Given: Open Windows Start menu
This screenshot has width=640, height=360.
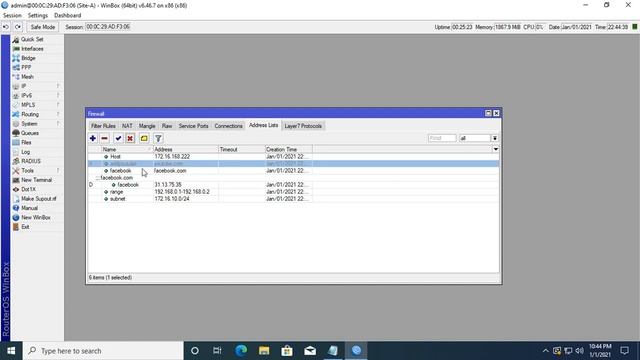Looking at the screenshot, I should point(11,351).
